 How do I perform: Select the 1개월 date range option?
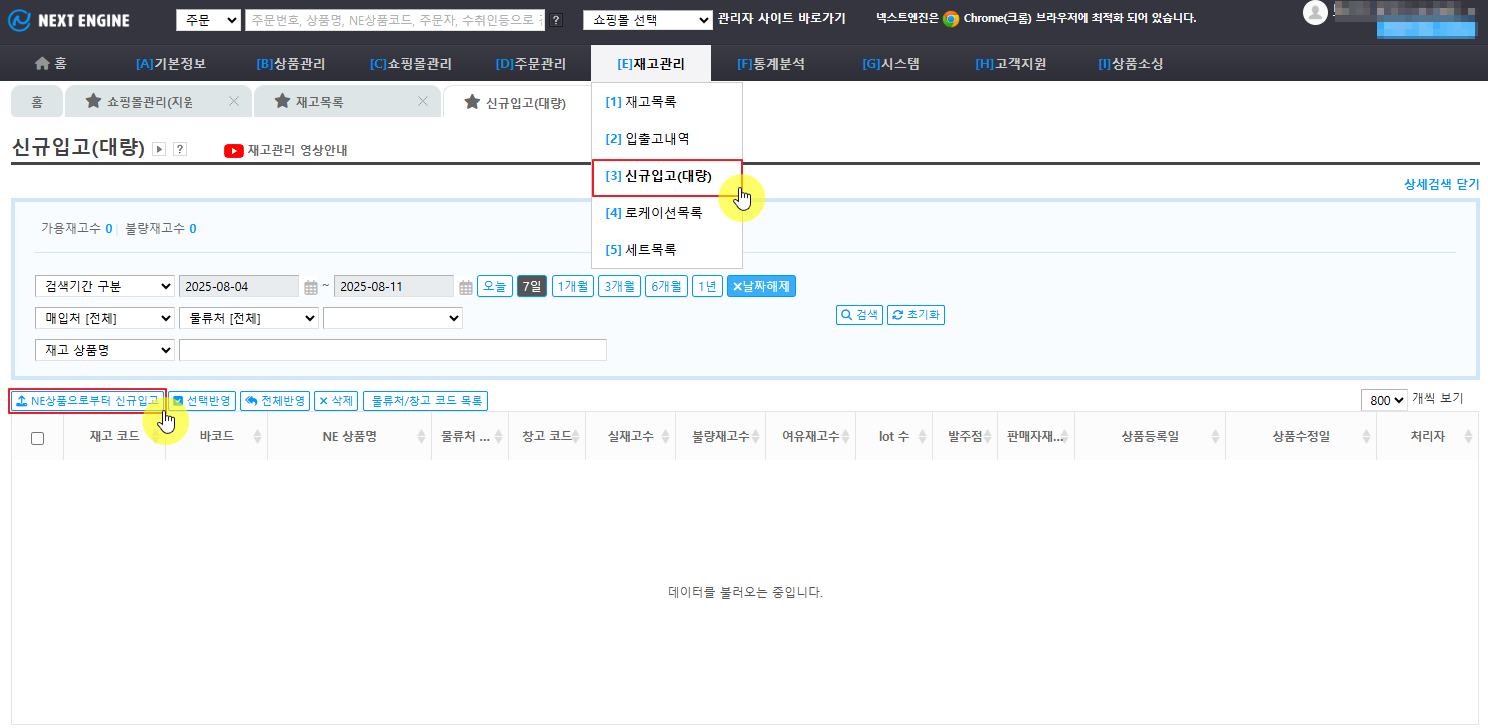pyautogui.click(x=573, y=286)
